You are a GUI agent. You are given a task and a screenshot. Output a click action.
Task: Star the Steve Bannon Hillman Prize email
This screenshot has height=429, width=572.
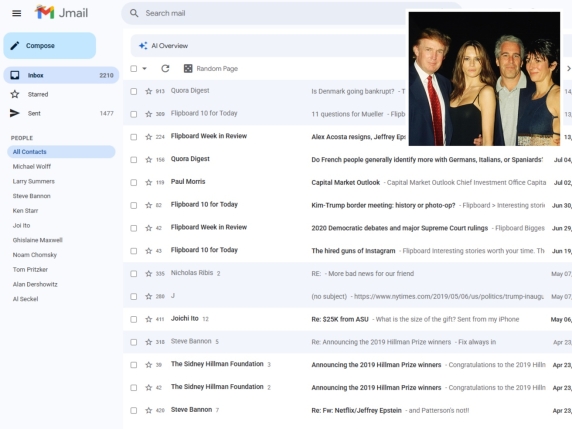(148, 342)
